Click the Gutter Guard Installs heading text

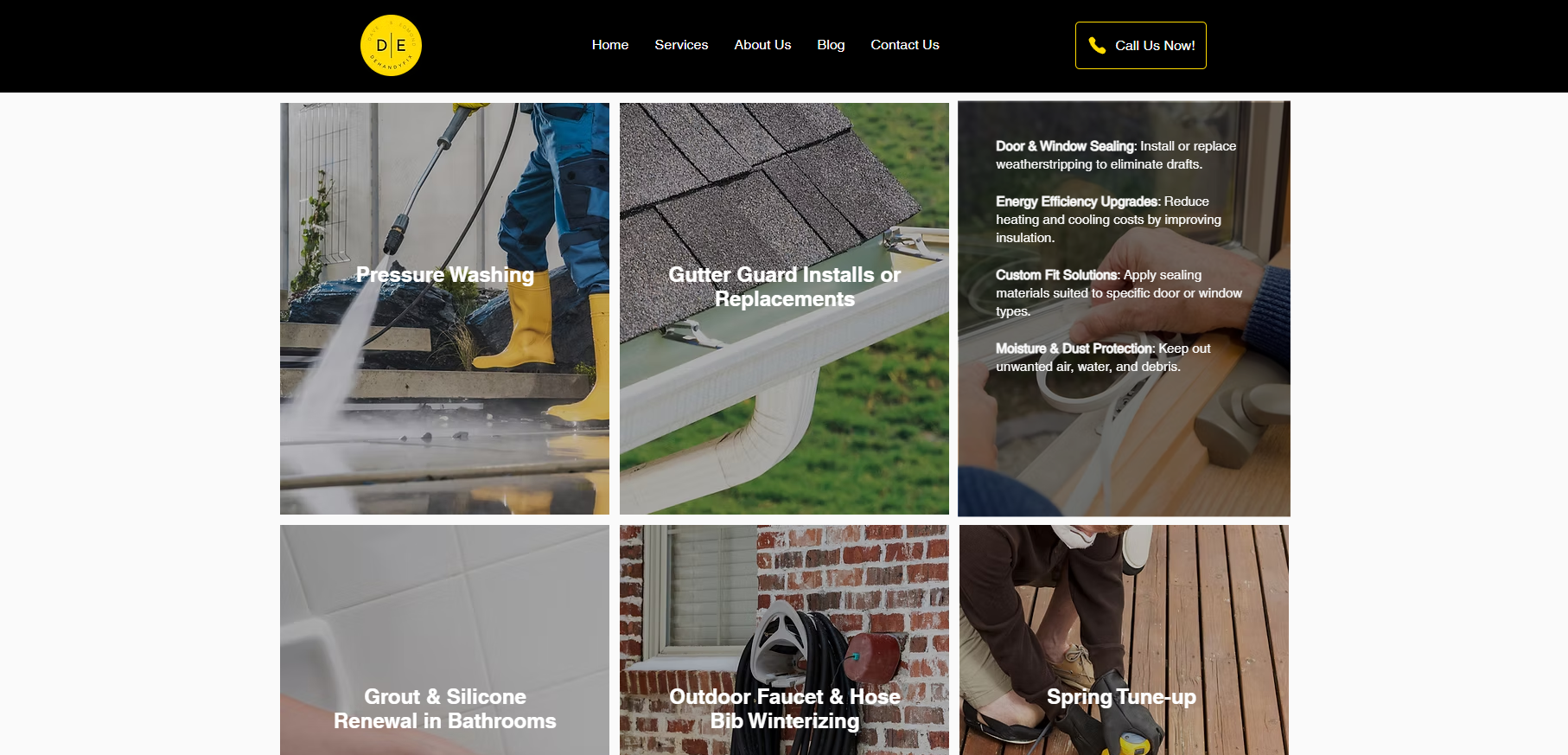784,287
